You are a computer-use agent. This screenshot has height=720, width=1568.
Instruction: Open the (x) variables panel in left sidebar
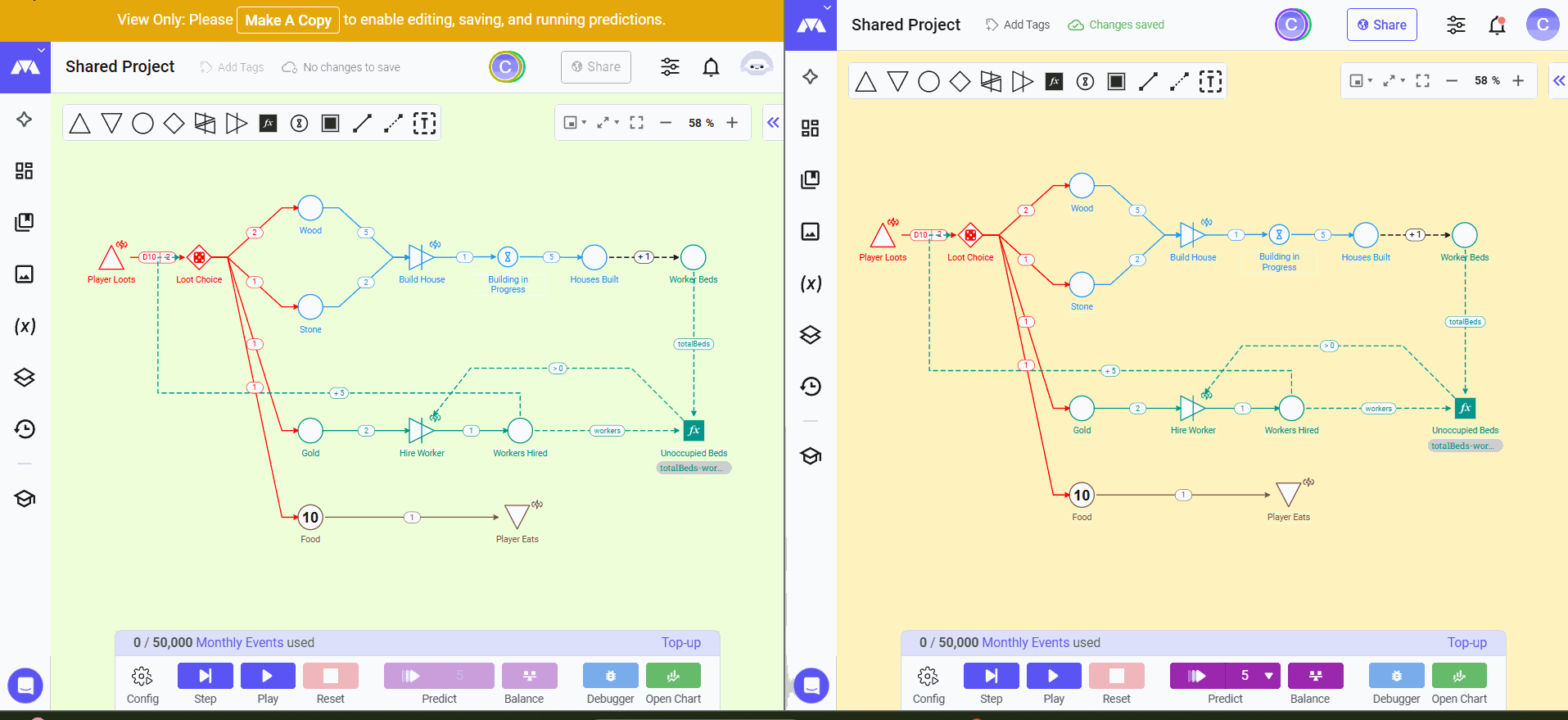pyautogui.click(x=25, y=326)
